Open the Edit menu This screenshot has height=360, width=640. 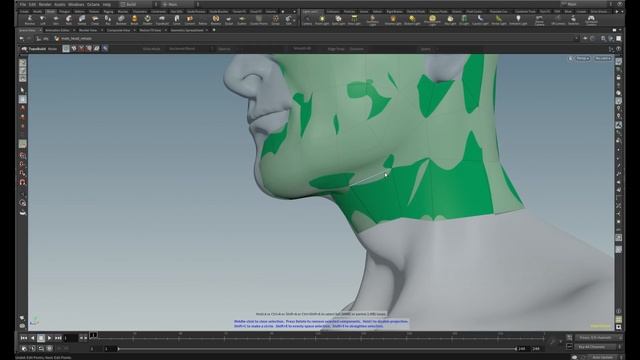tap(32, 4)
